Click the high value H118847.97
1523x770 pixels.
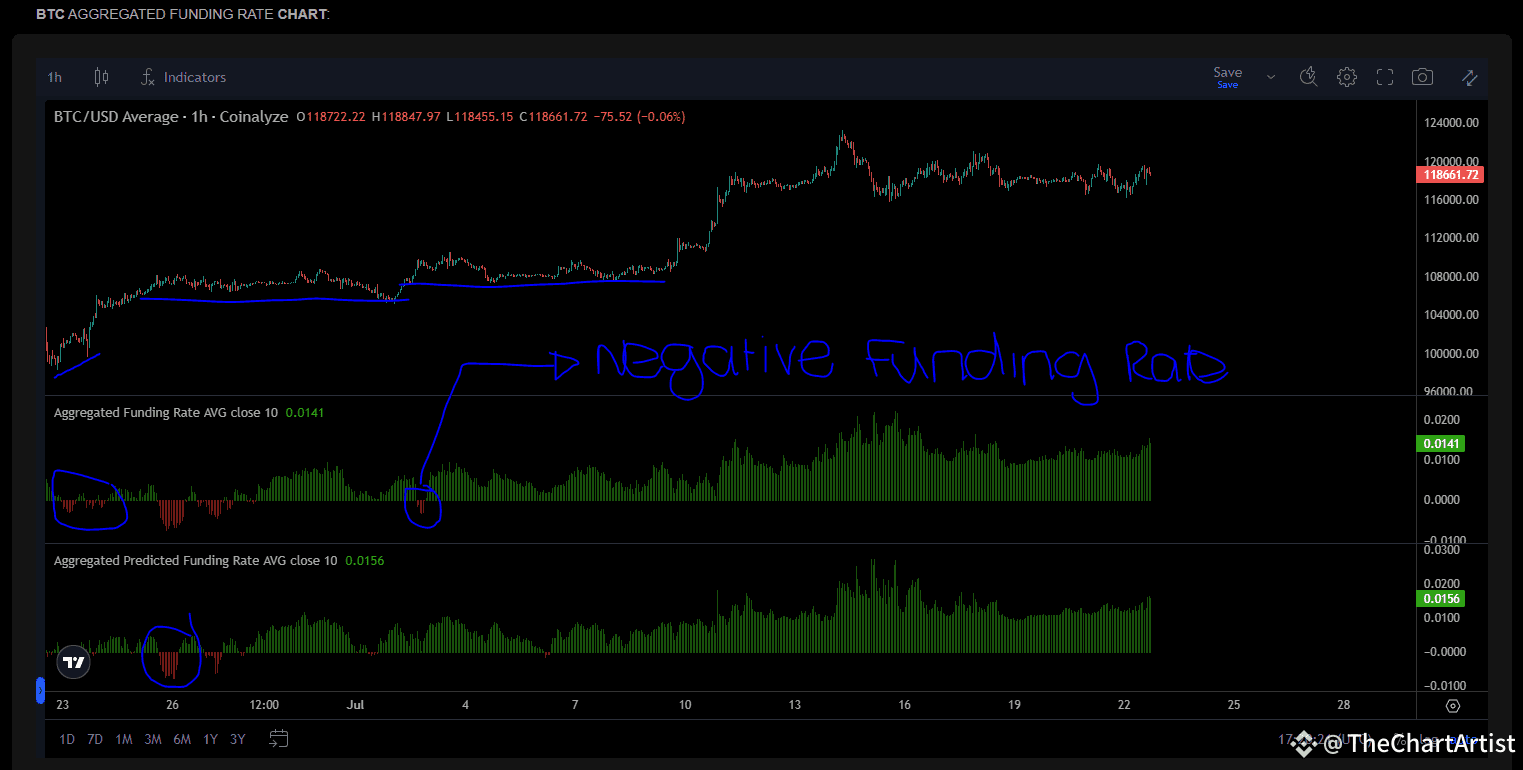tap(406, 117)
